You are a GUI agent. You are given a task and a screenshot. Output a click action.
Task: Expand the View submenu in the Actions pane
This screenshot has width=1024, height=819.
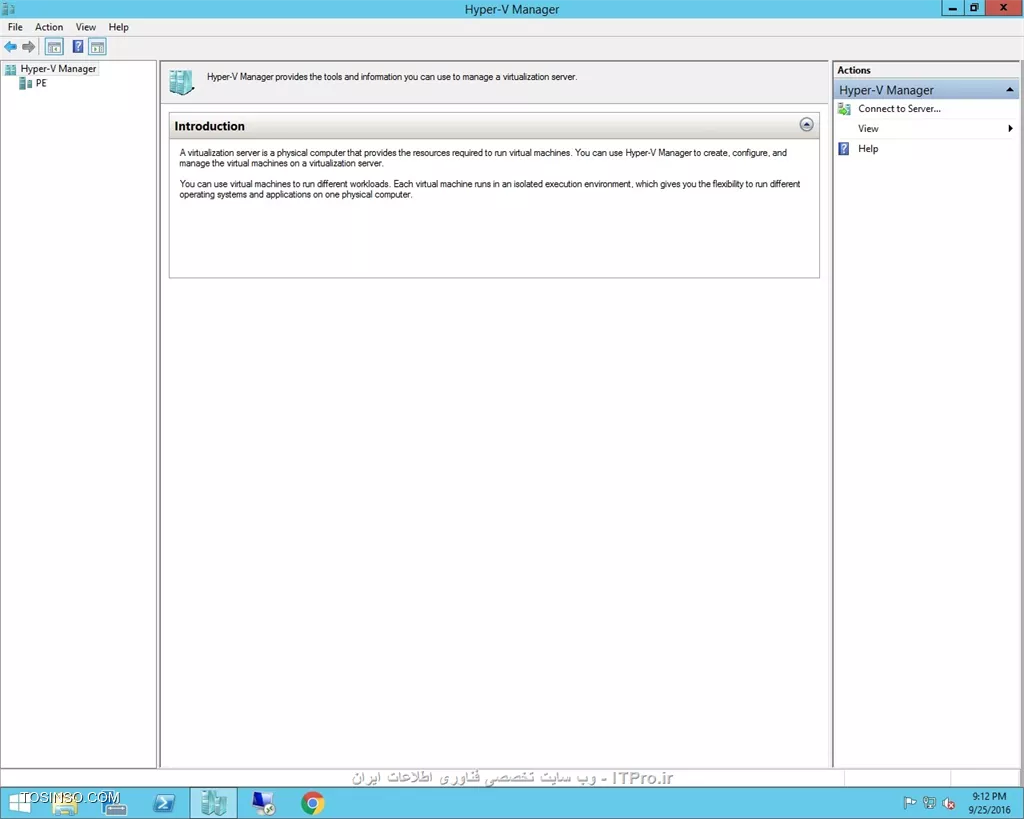(925, 129)
